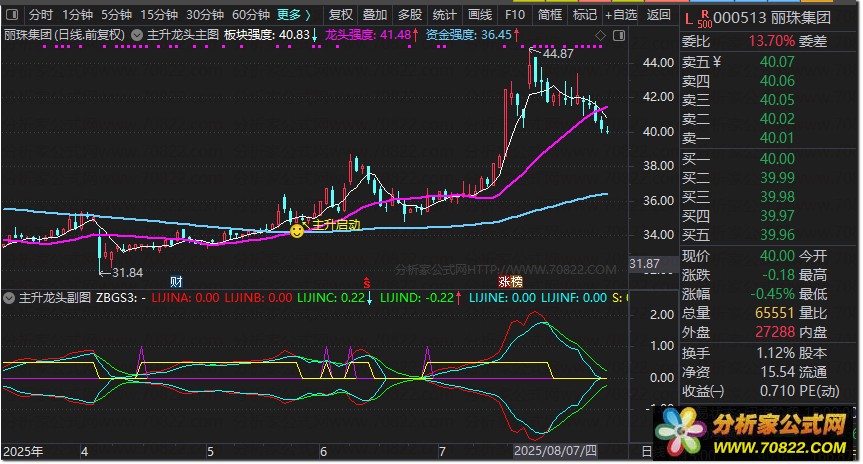Switch to 分时 time-sharing chart
This screenshot has width=863, height=464.
point(41,15)
